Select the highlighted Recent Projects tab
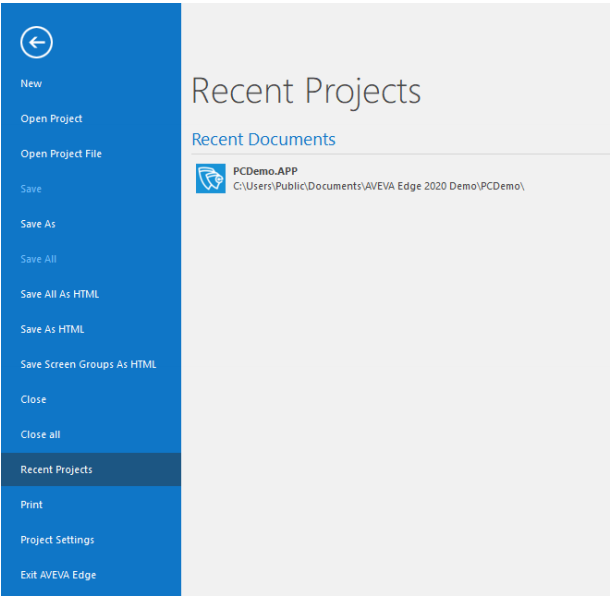612x598 pixels. click(56, 469)
